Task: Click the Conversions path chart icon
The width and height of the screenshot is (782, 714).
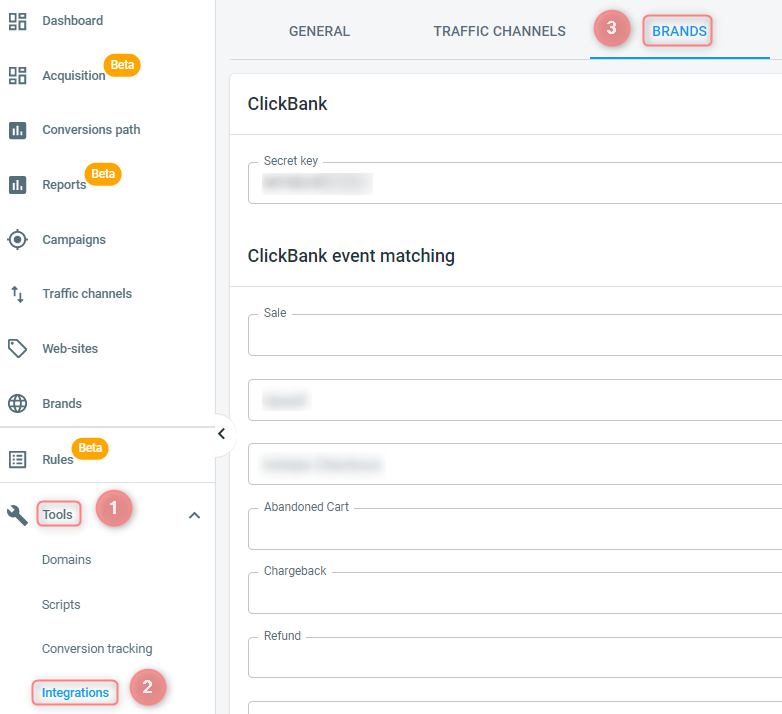Action: [x=17, y=130]
